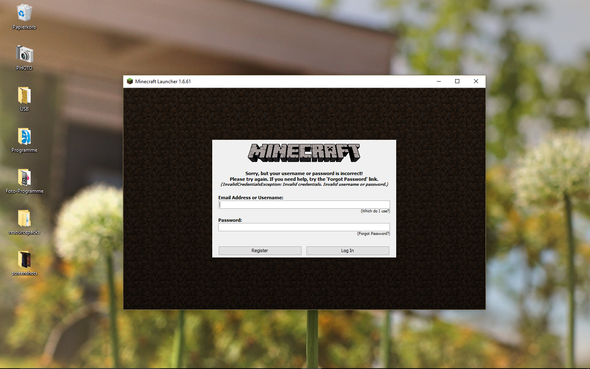Select the Programme folder icon
The image size is (590, 369).
pyautogui.click(x=24, y=140)
